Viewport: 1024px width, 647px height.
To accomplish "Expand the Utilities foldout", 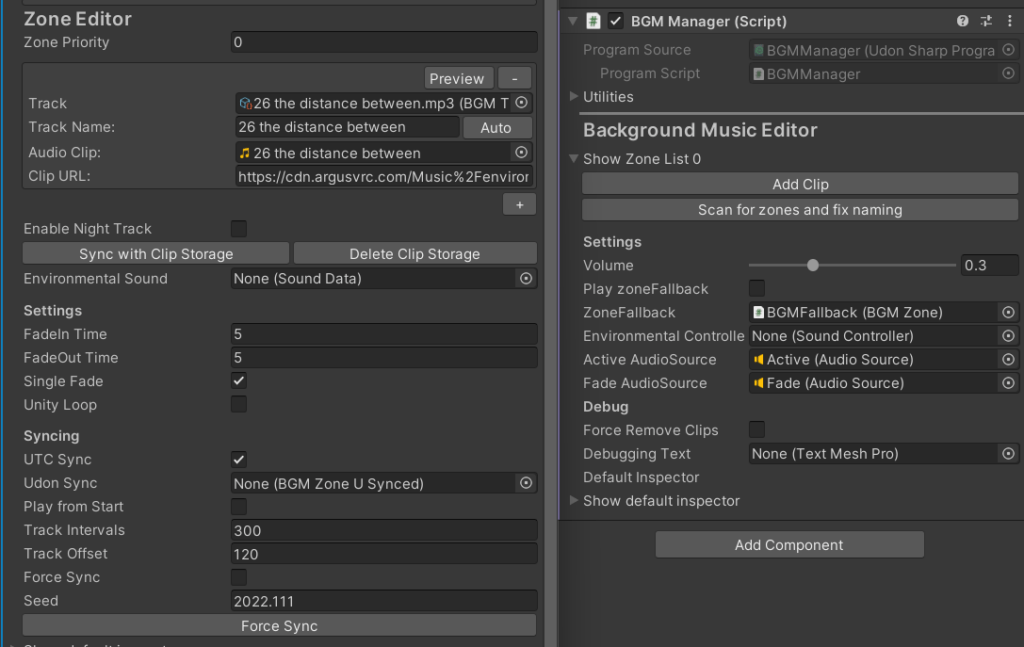I will click(x=574, y=97).
